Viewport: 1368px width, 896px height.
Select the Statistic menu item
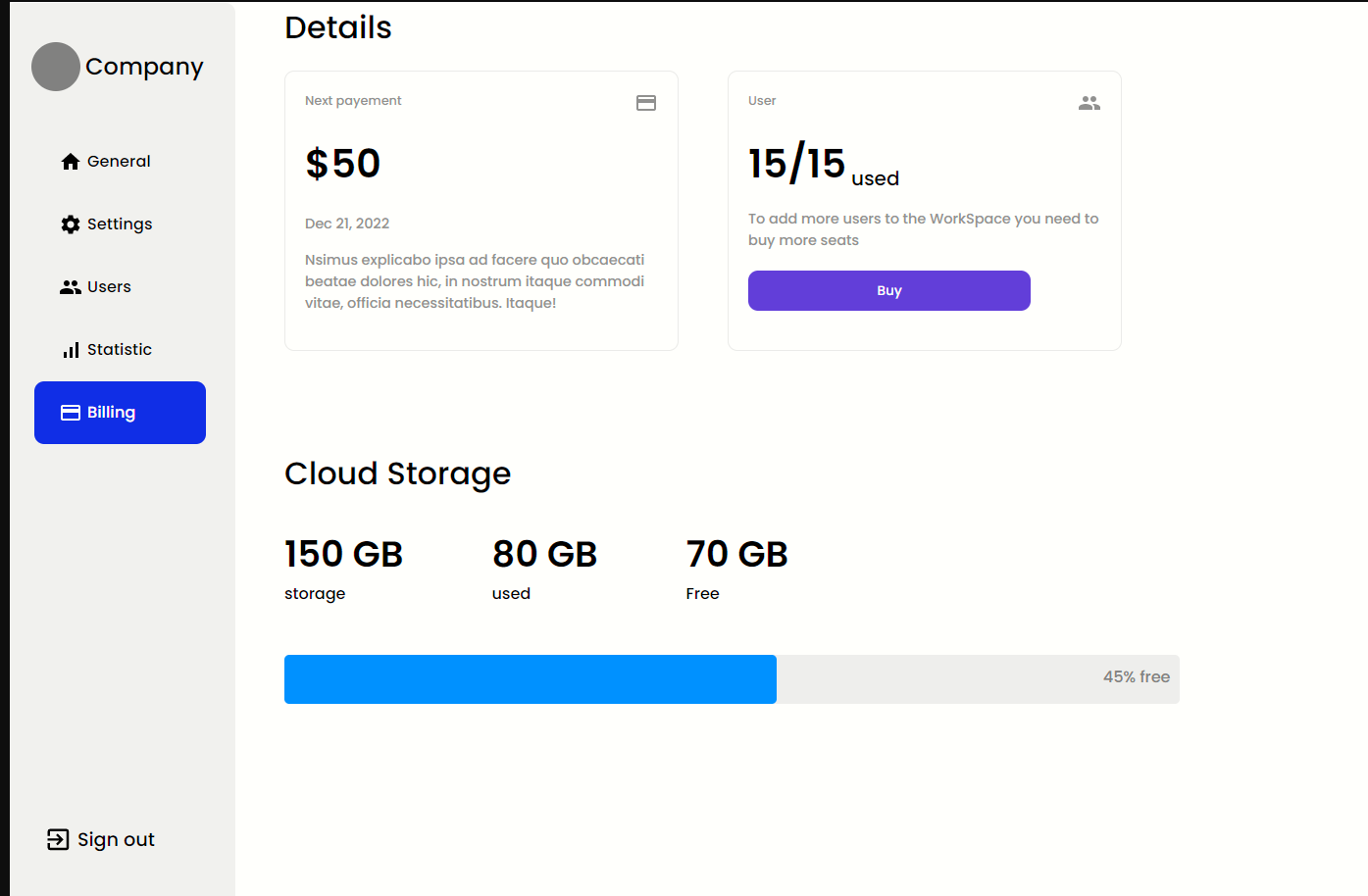(120, 350)
